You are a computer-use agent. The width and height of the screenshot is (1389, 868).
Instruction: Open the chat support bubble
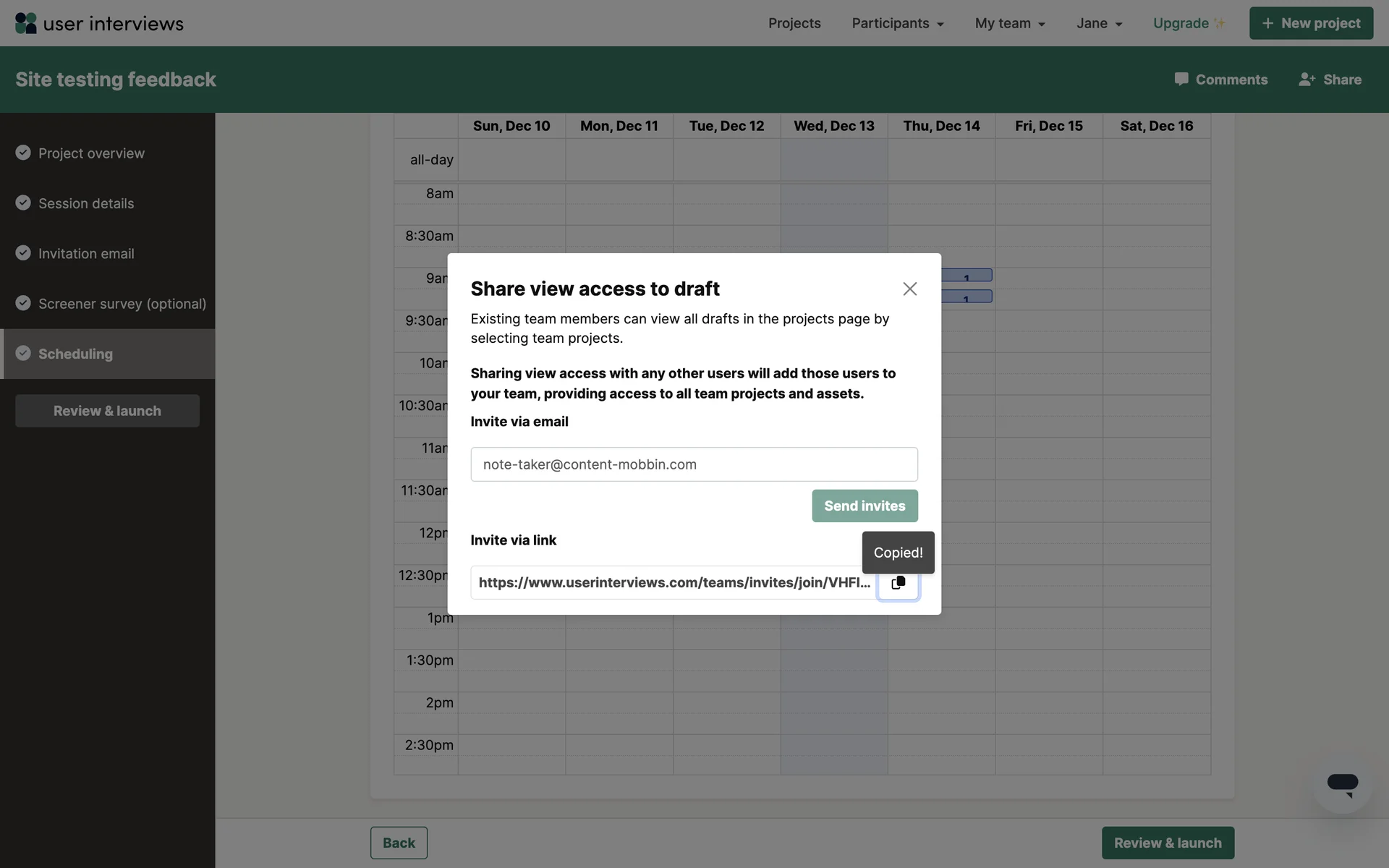point(1342,783)
